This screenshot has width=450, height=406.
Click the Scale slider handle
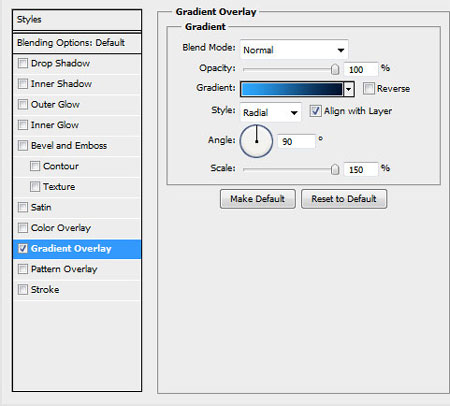[x=335, y=169]
